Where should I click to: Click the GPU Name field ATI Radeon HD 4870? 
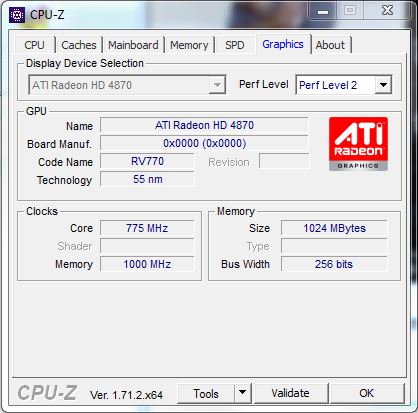pos(204,125)
